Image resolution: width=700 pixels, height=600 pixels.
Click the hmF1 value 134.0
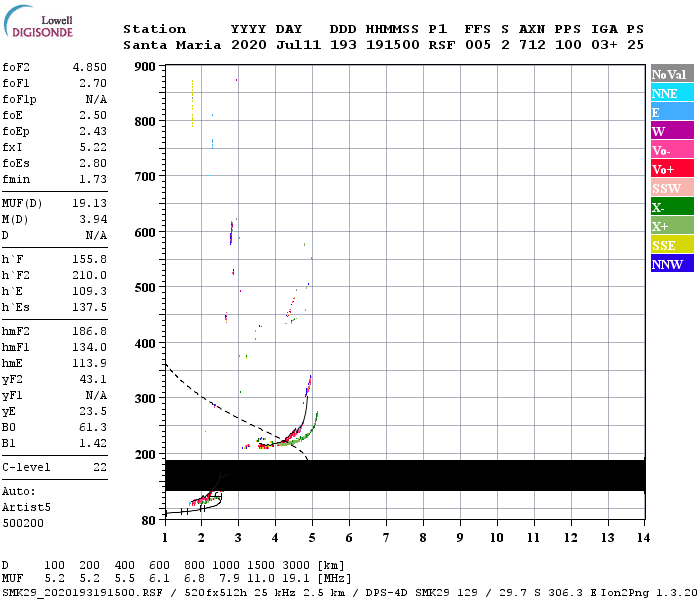(90, 347)
